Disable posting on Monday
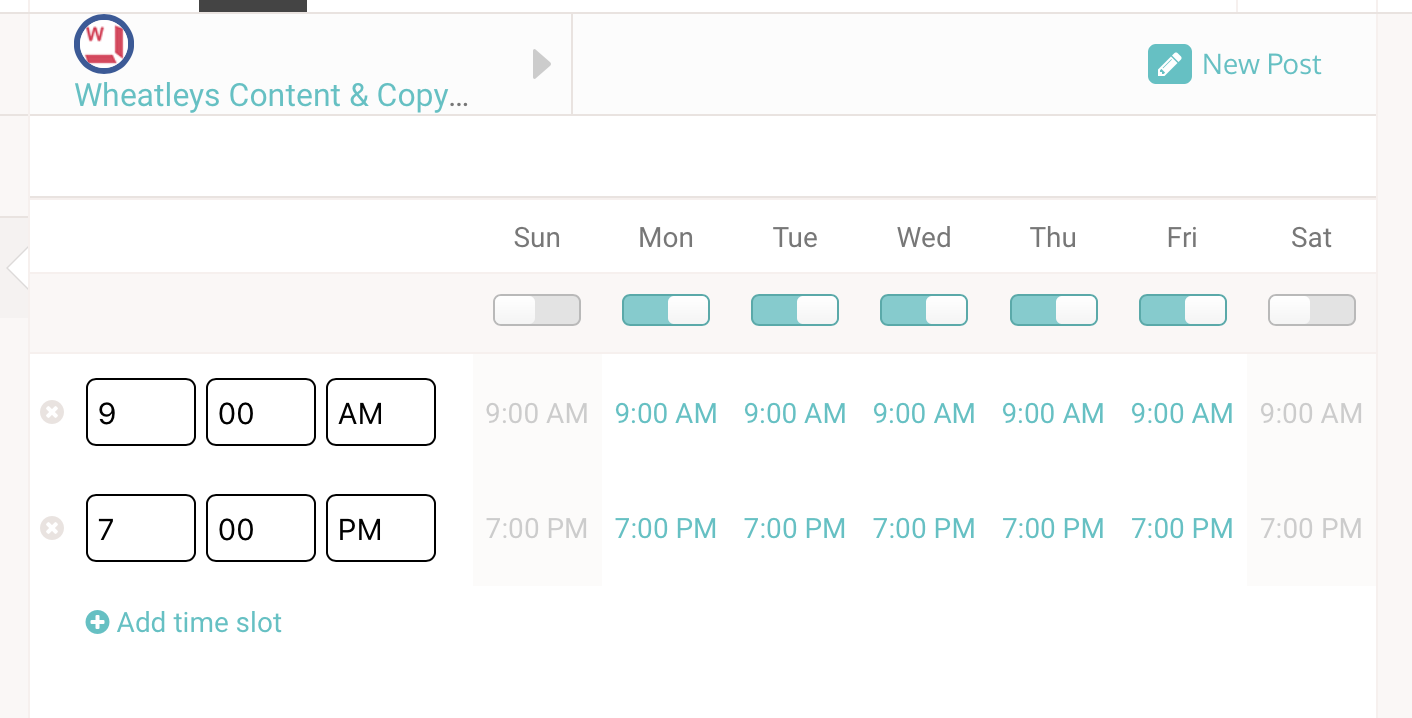The width and height of the screenshot is (1412, 718). click(666, 310)
